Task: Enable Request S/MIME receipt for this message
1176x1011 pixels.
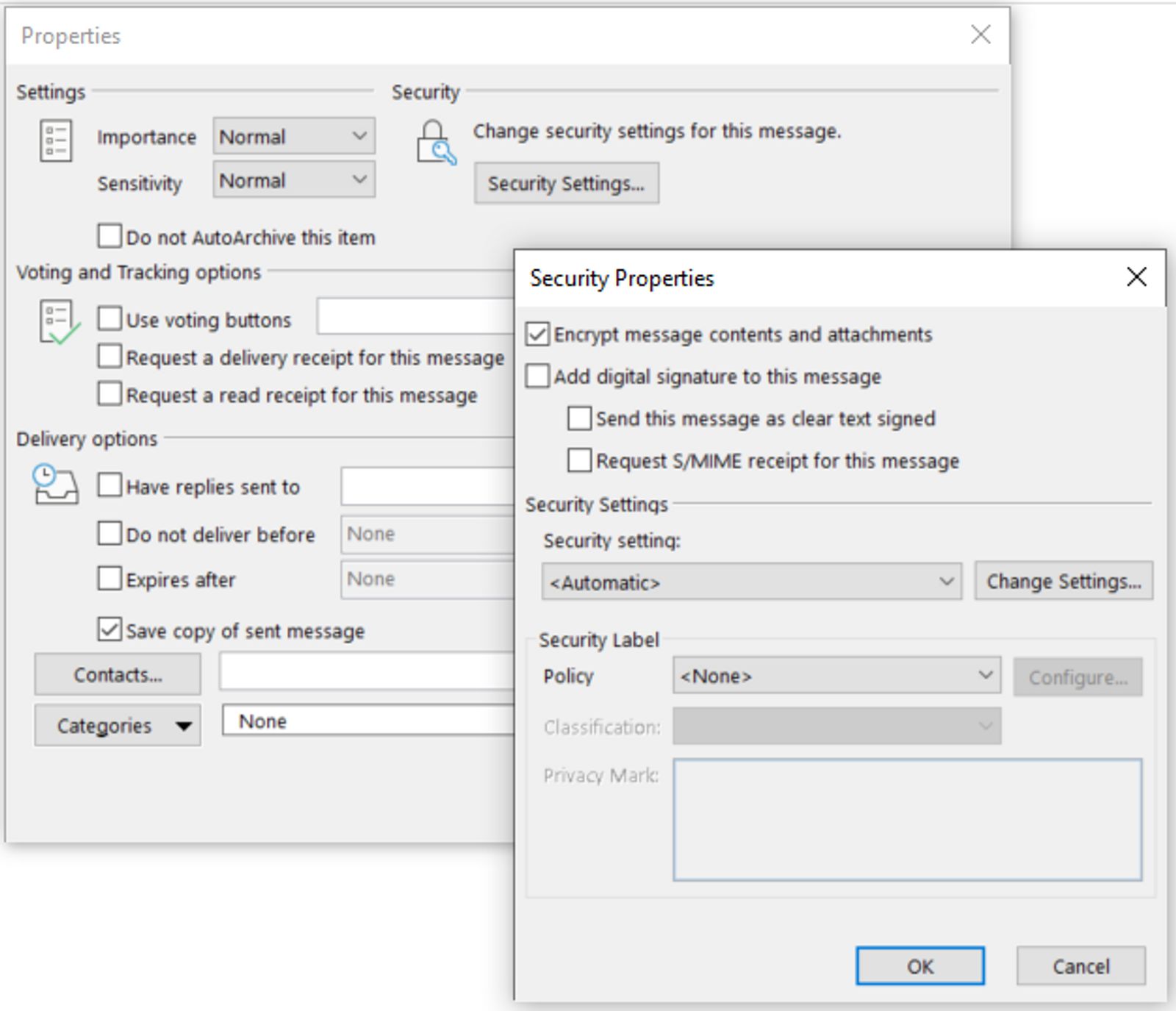Action: [579, 460]
